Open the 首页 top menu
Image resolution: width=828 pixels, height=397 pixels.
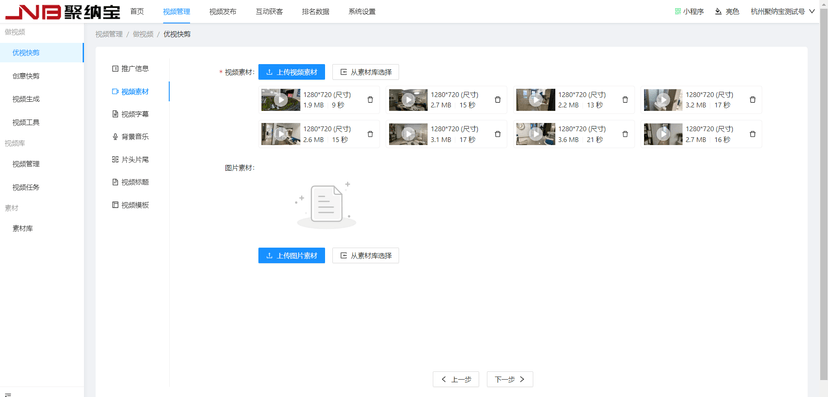pyautogui.click(x=137, y=12)
